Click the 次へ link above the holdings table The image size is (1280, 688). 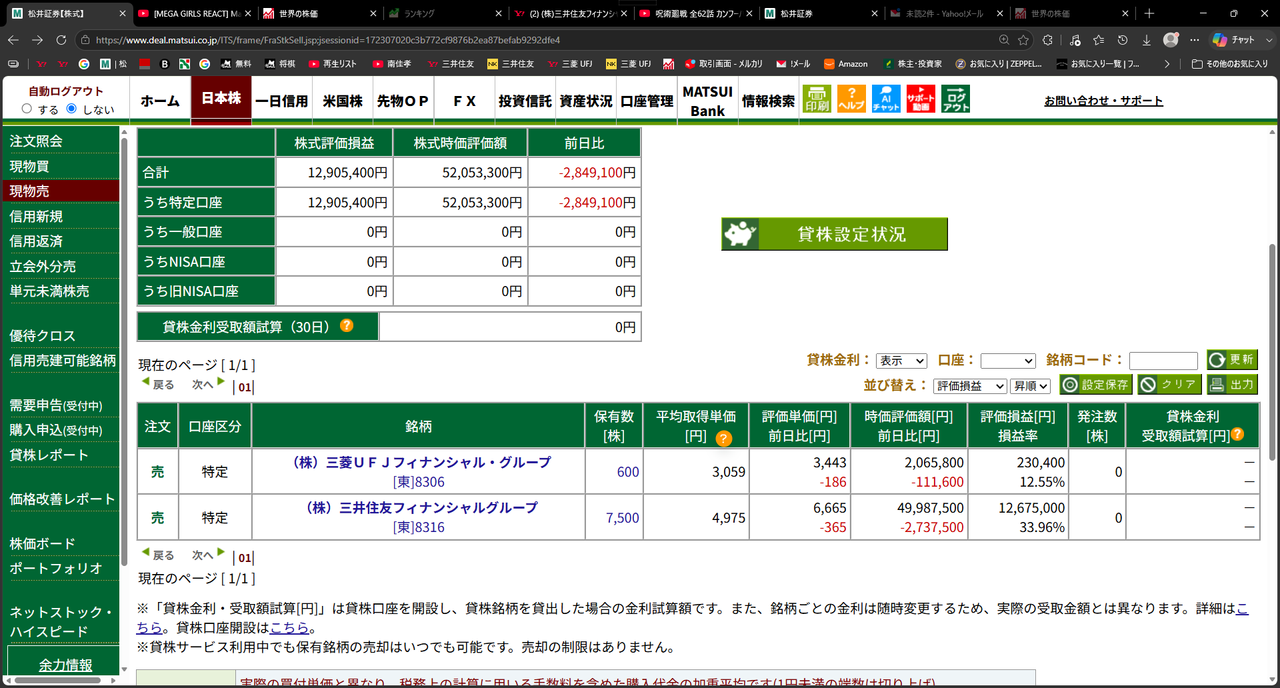pos(208,385)
